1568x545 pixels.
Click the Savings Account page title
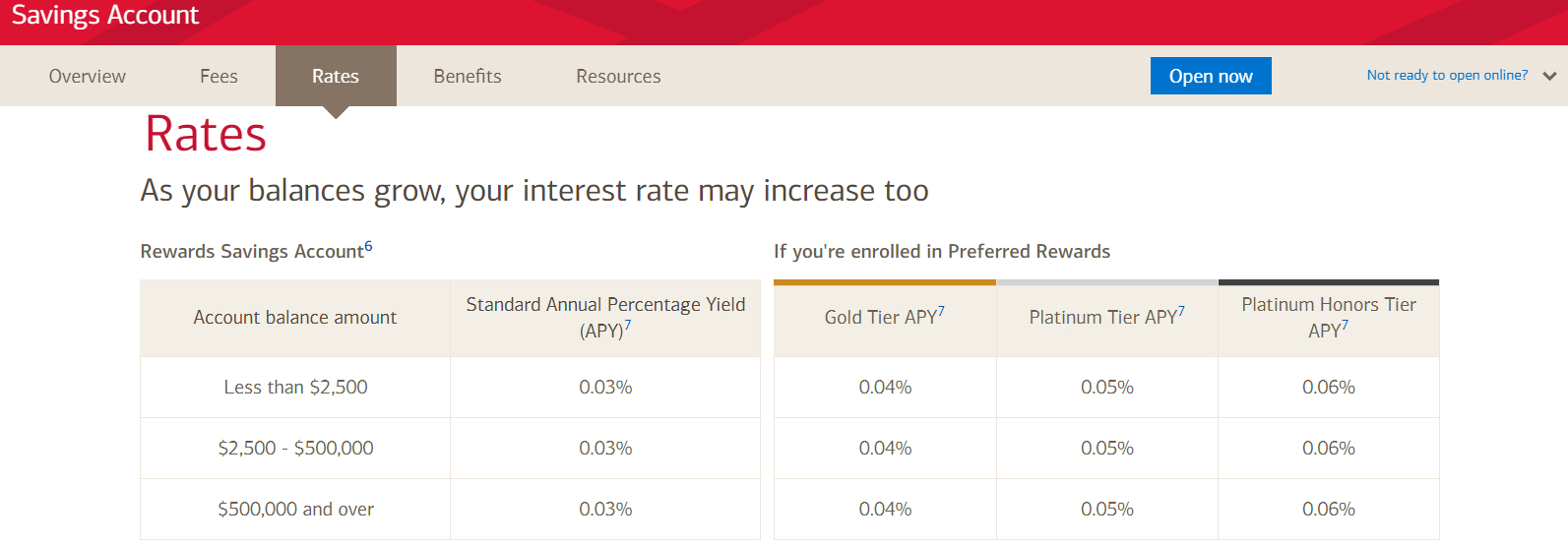coord(105,16)
